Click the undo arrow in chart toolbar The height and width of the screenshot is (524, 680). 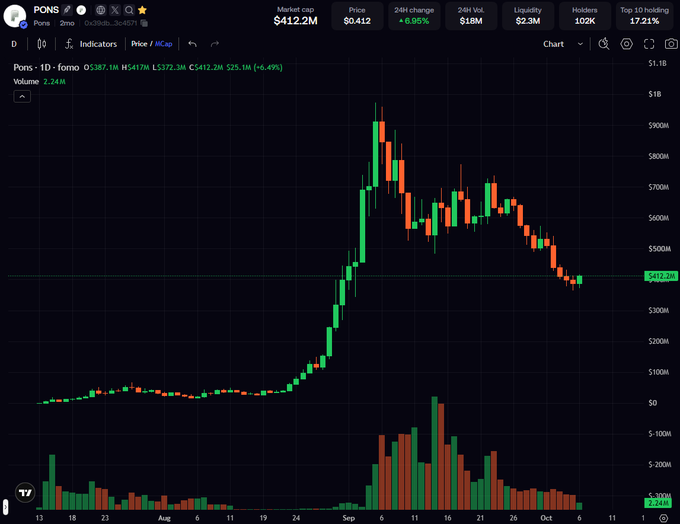193,44
